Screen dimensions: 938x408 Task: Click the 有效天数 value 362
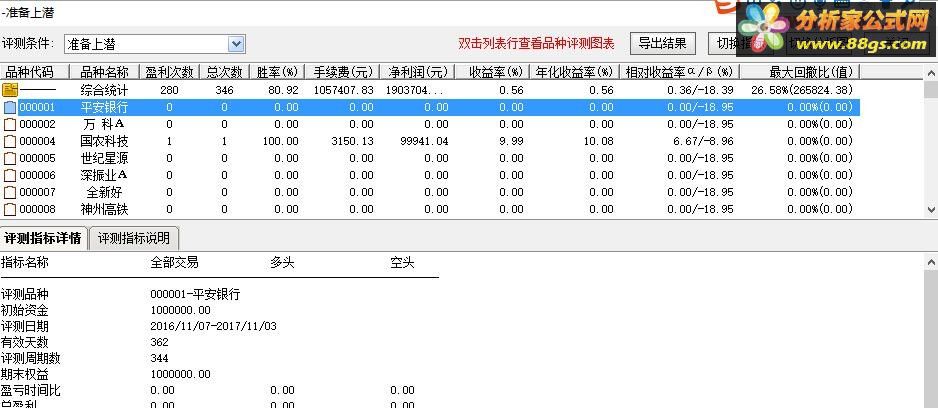point(160,342)
